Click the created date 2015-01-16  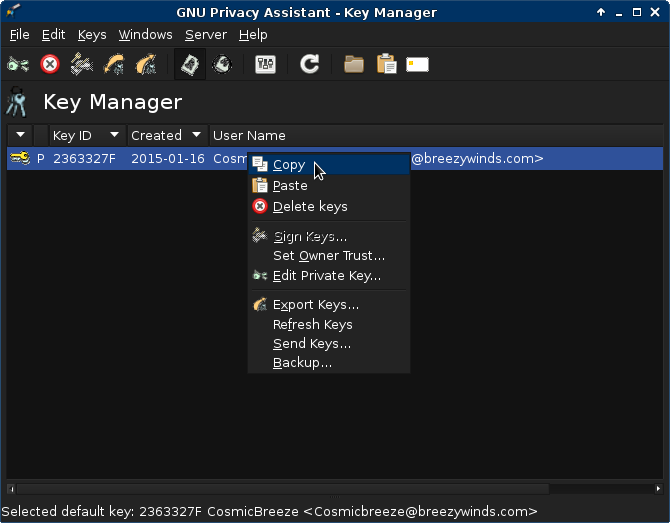(x=168, y=159)
